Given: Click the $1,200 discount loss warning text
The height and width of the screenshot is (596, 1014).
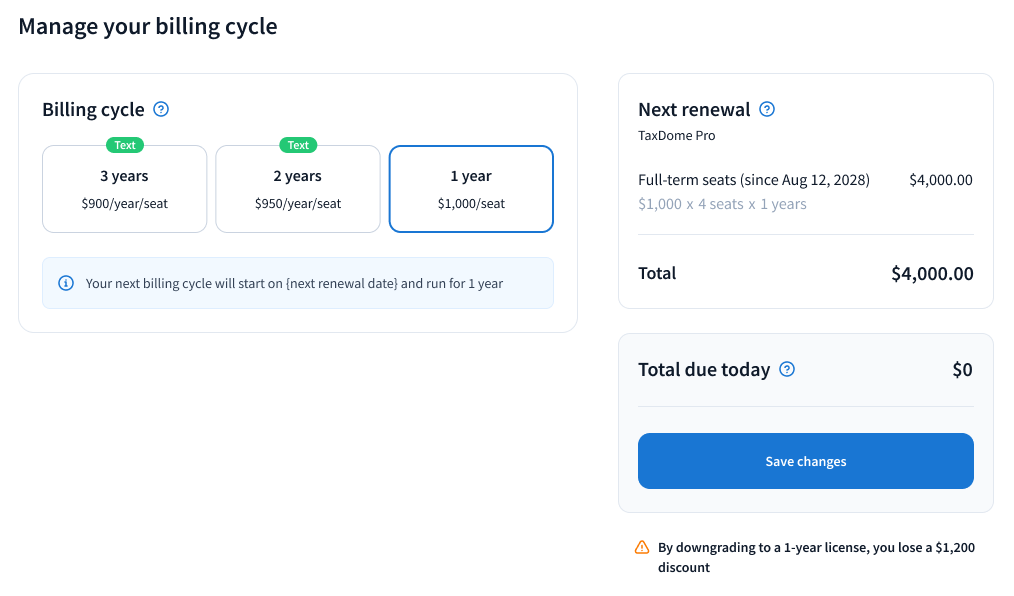Looking at the screenshot, I should pos(815,557).
